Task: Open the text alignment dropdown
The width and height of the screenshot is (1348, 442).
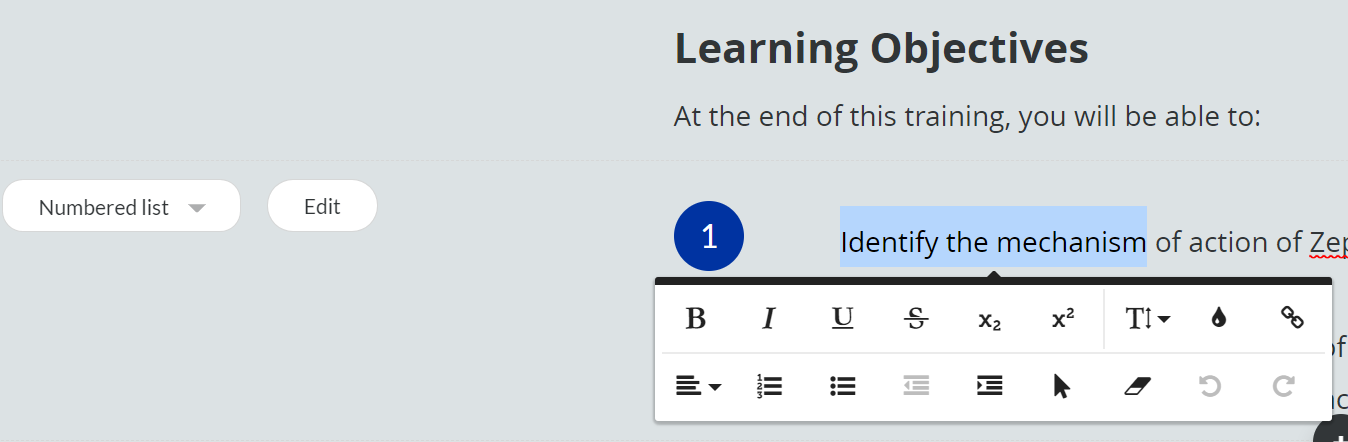Action: (698, 387)
